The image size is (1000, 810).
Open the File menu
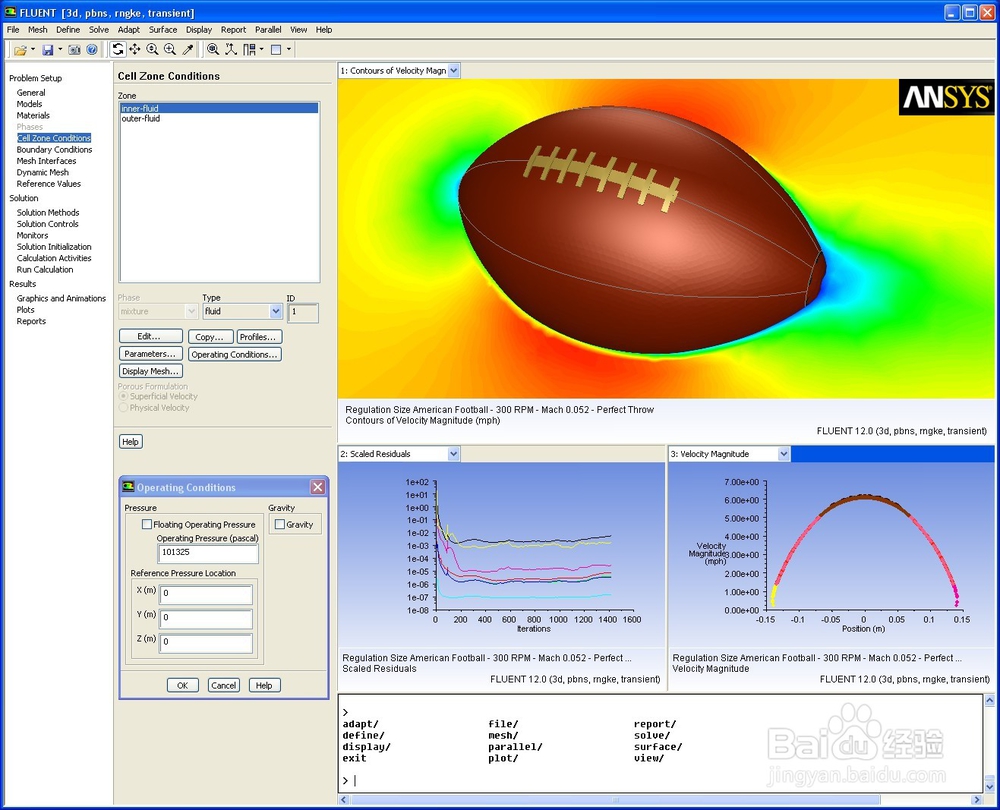point(13,29)
